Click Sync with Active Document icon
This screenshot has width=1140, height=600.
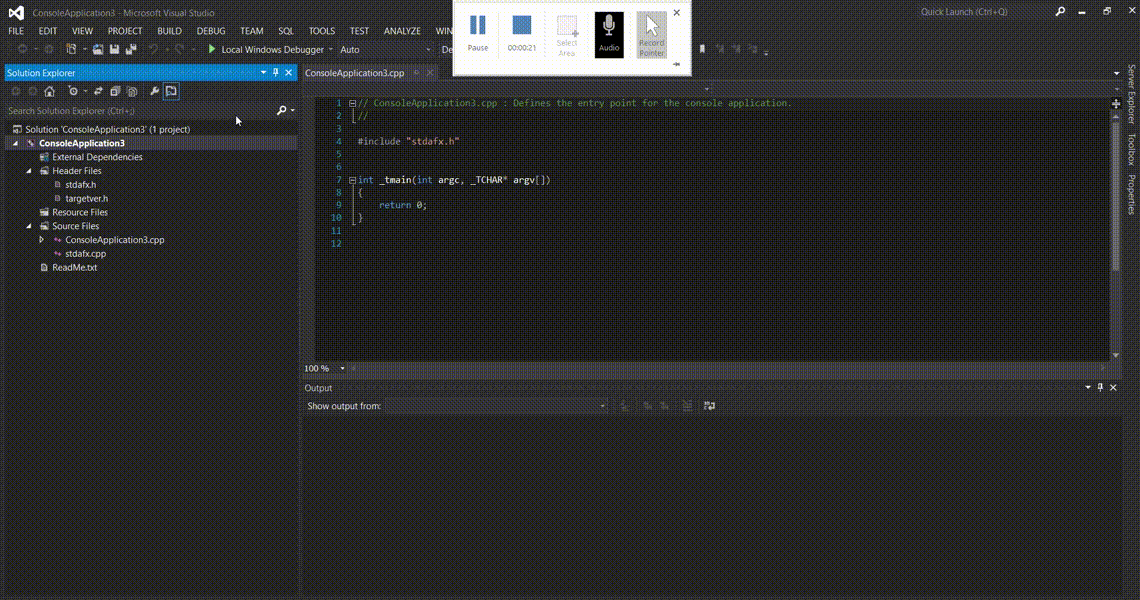click(98, 92)
